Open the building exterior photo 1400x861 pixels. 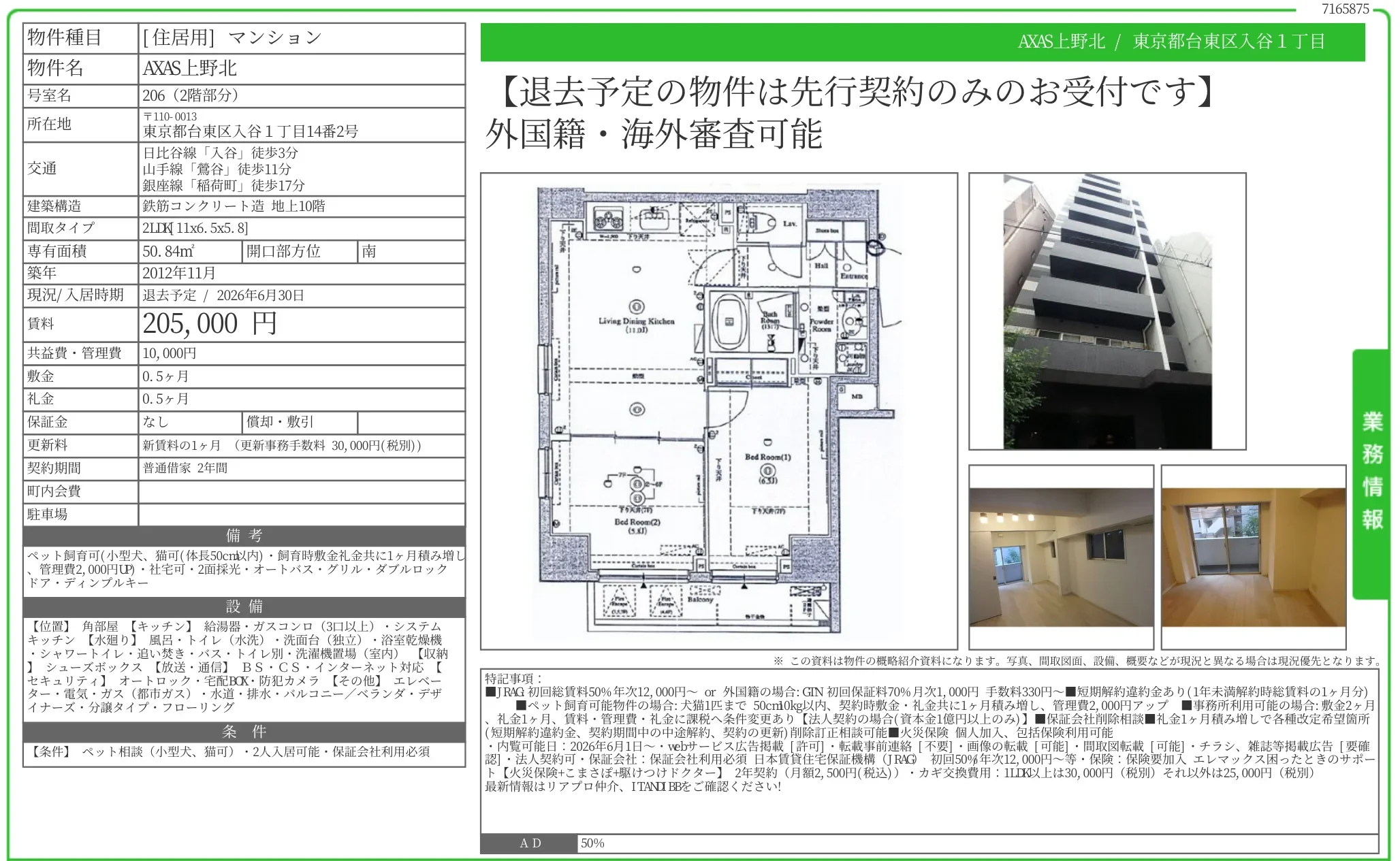[x=1107, y=311]
